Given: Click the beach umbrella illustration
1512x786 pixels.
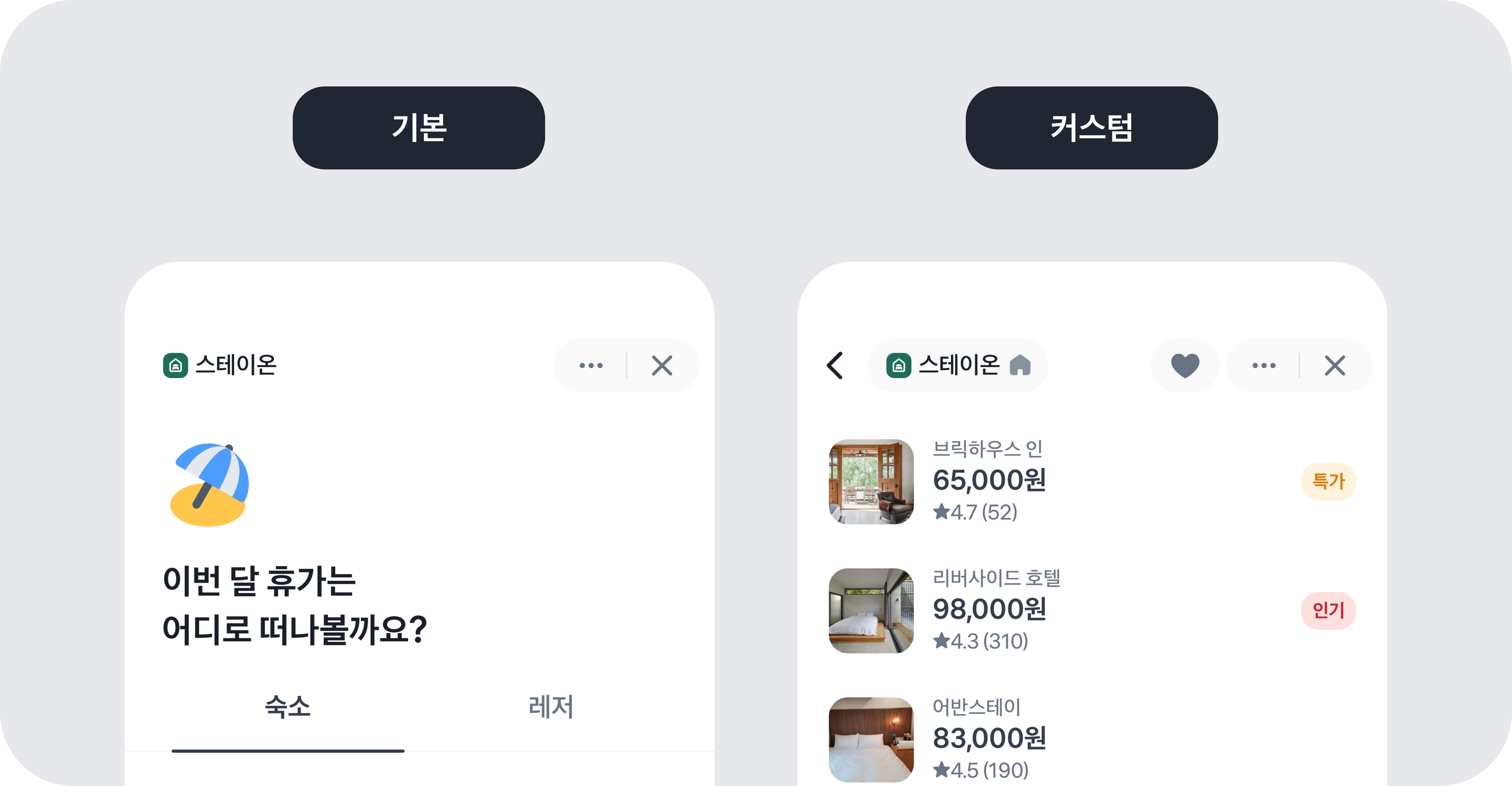Looking at the screenshot, I should pos(209,485).
